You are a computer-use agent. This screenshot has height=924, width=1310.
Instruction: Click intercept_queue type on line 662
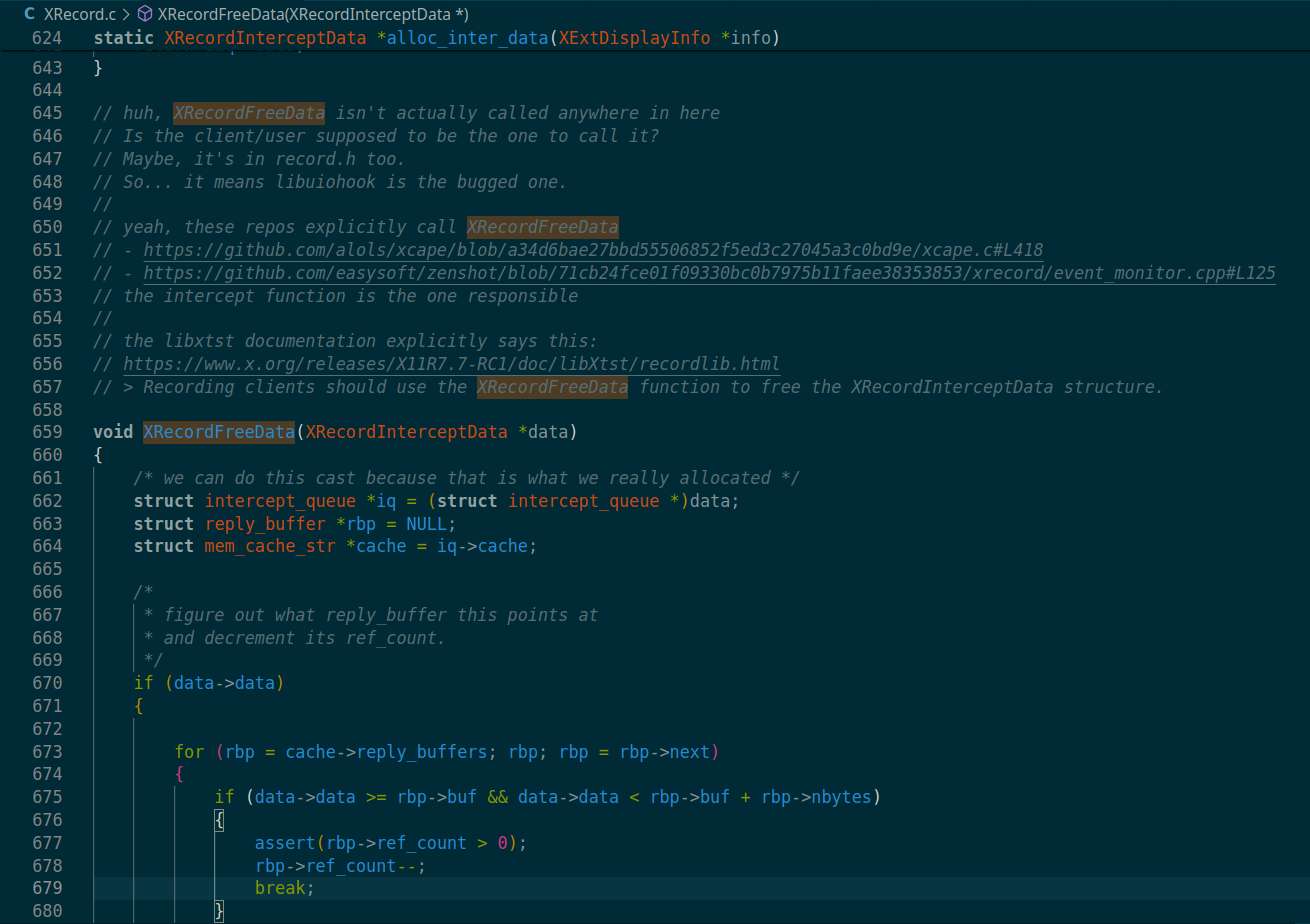point(280,501)
